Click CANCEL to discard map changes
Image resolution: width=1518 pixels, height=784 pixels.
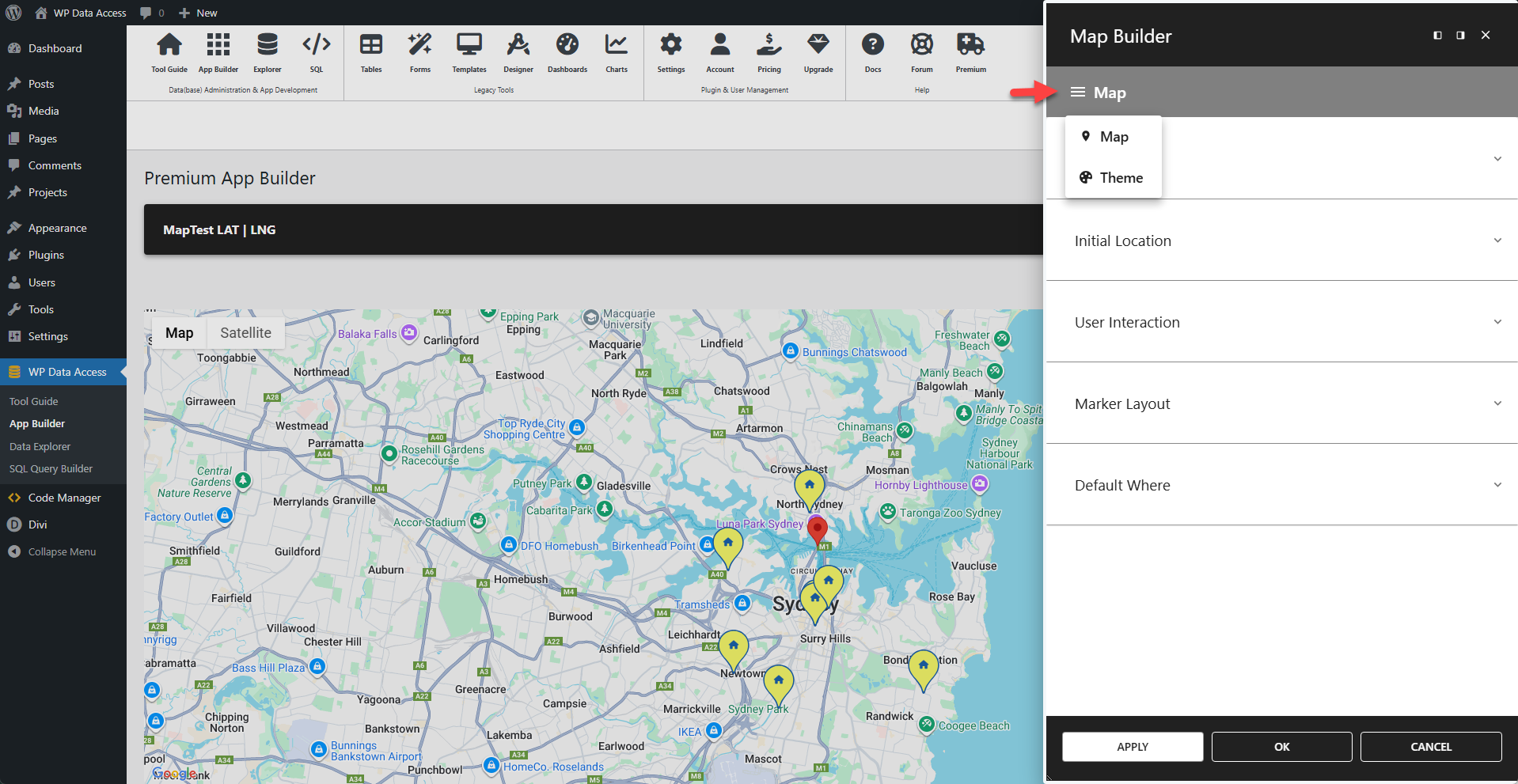(1430, 746)
